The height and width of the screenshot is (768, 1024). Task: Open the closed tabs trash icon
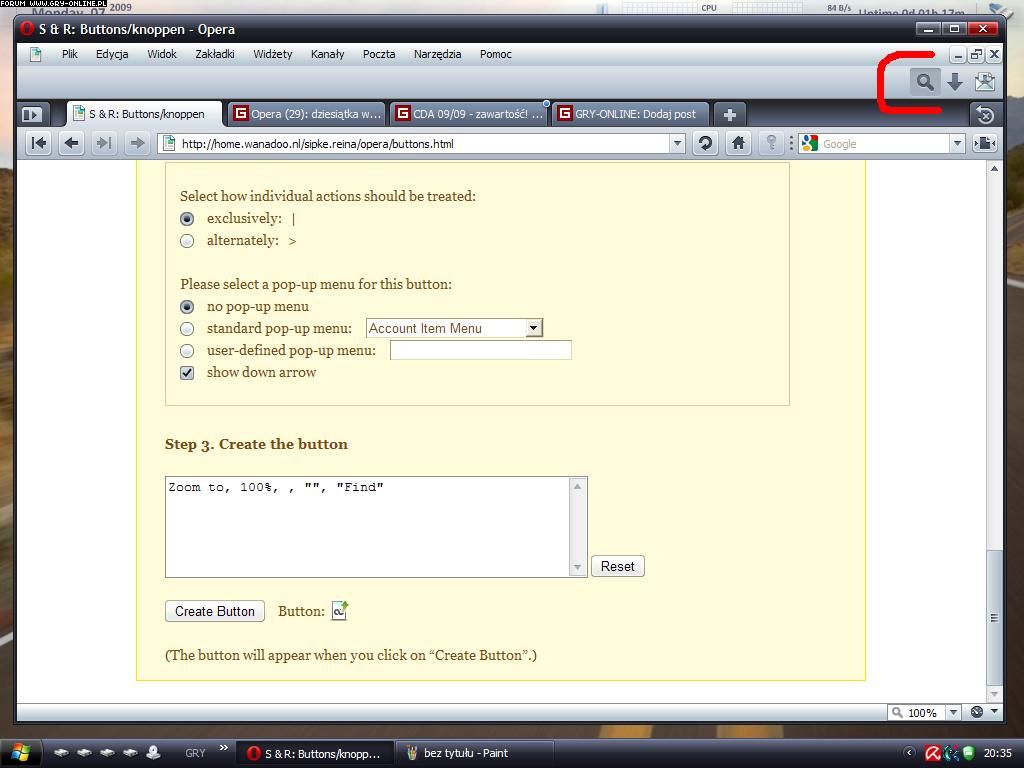(984, 116)
